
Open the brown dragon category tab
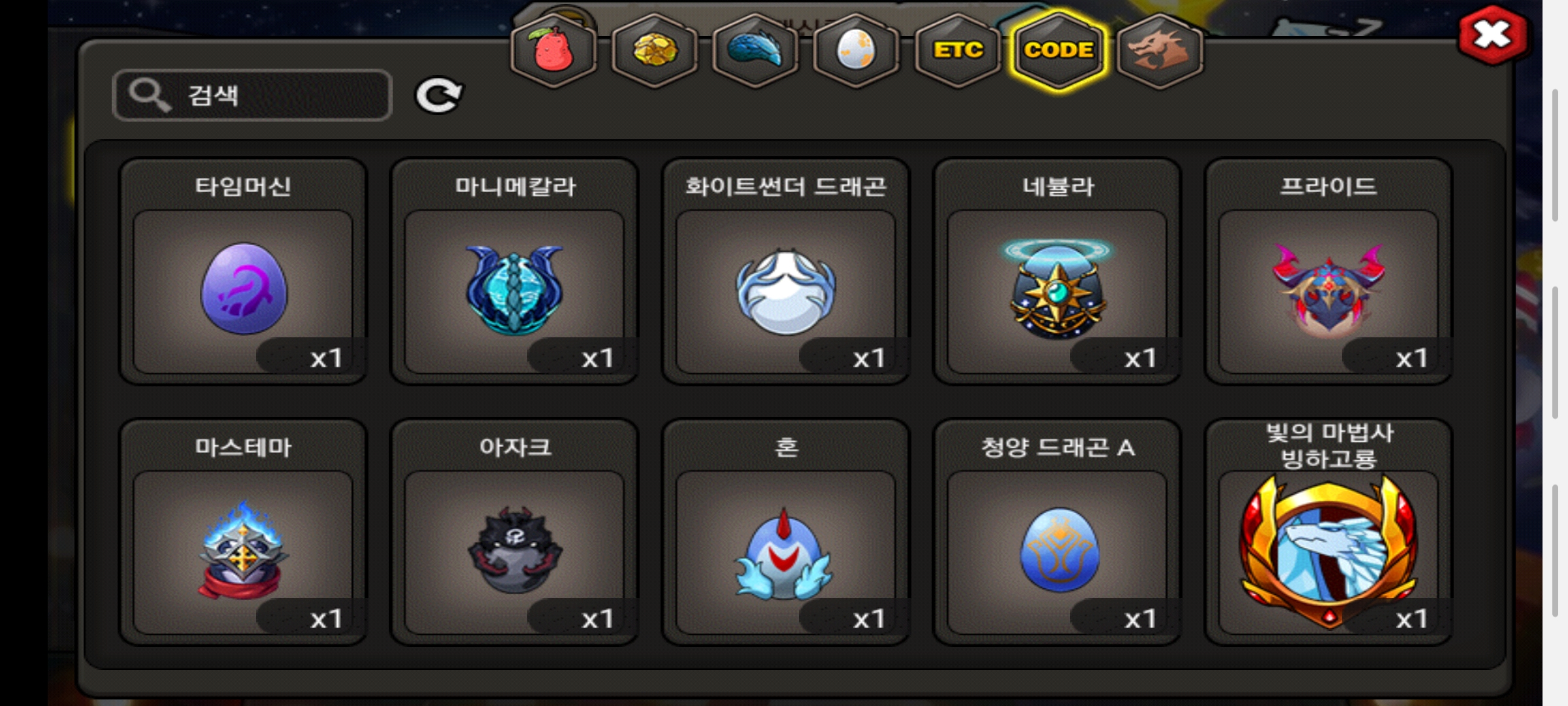pyautogui.click(x=1160, y=50)
